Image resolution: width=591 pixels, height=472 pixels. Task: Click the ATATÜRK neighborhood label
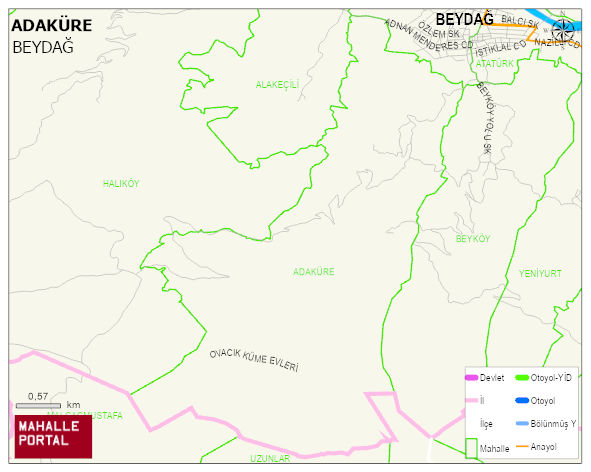click(495, 63)
